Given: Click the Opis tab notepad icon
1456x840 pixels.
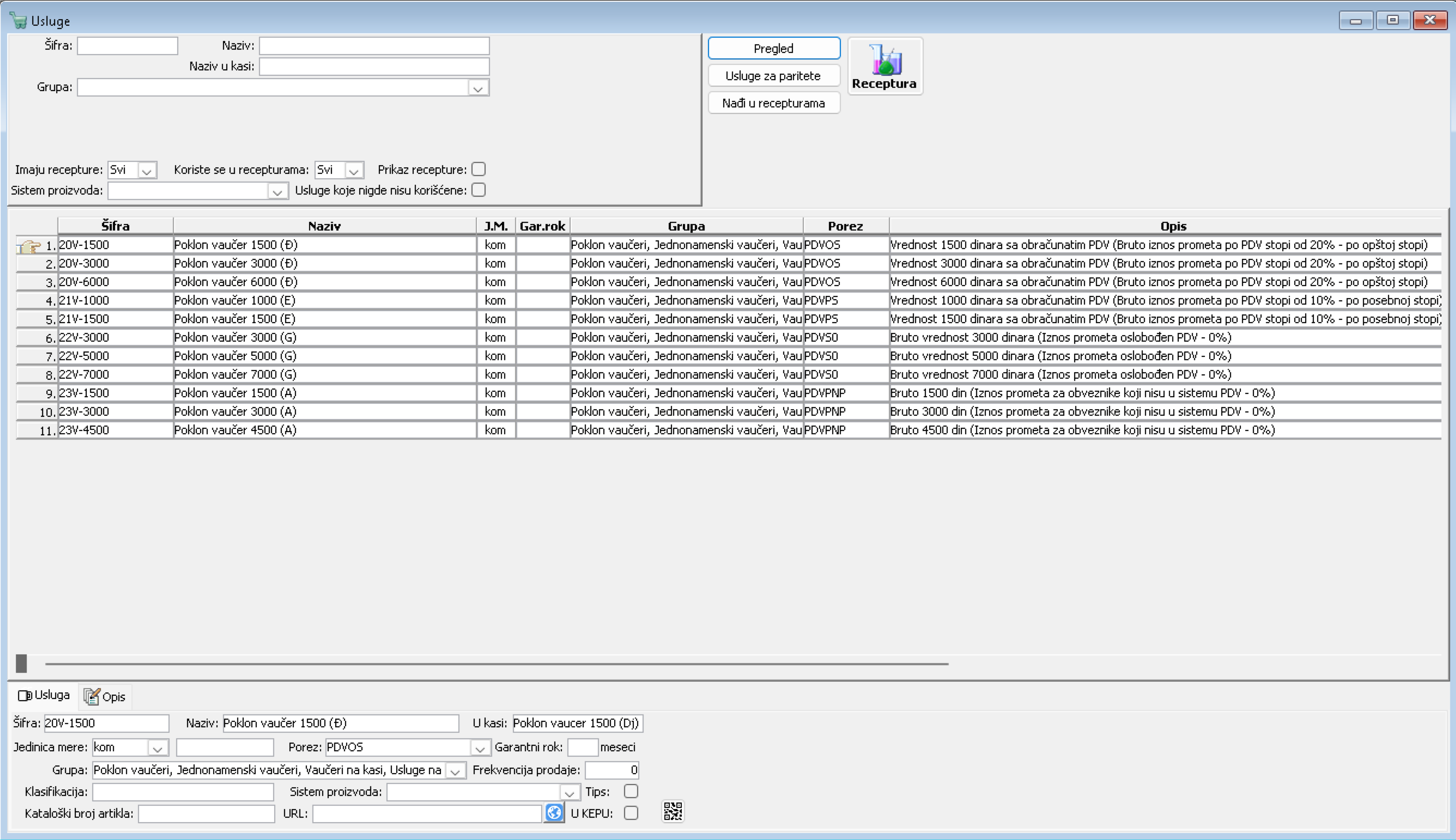Looking at the screenshot, I should click(x=92, y=696).
